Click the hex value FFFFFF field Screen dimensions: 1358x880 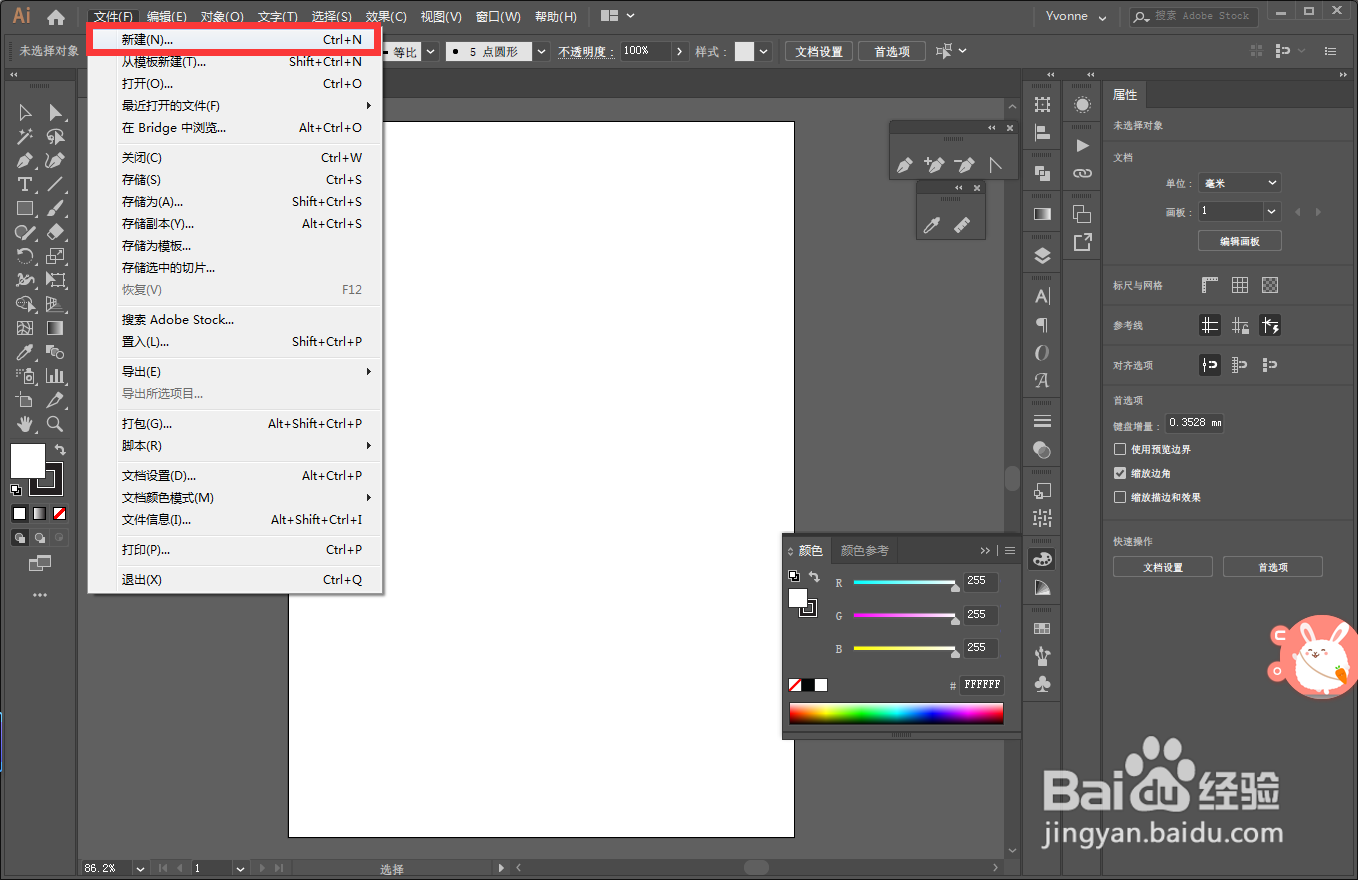point(981,685)
